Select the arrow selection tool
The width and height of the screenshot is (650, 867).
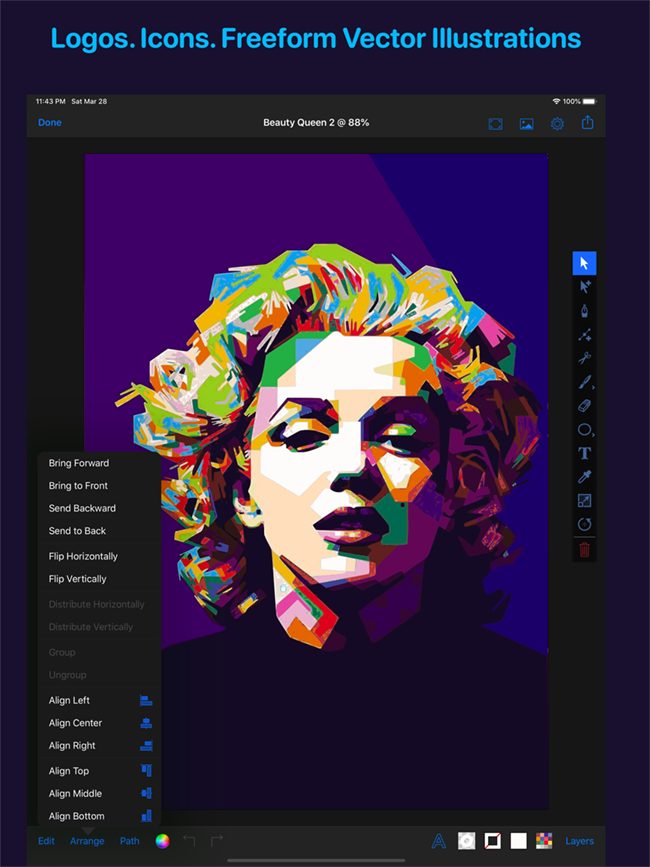click(584, 263)
